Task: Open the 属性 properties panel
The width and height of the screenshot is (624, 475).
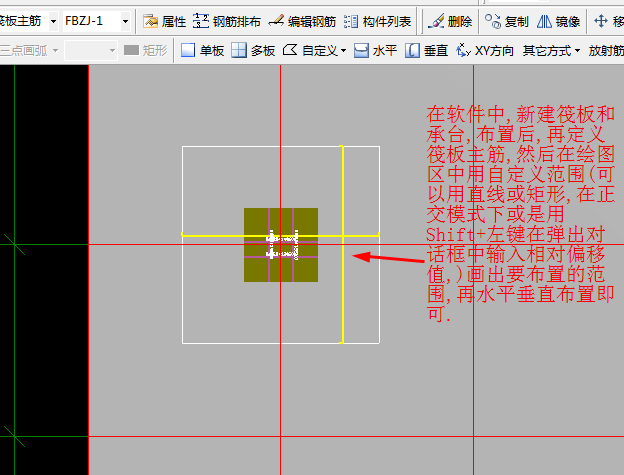Action: click(164, 21)
